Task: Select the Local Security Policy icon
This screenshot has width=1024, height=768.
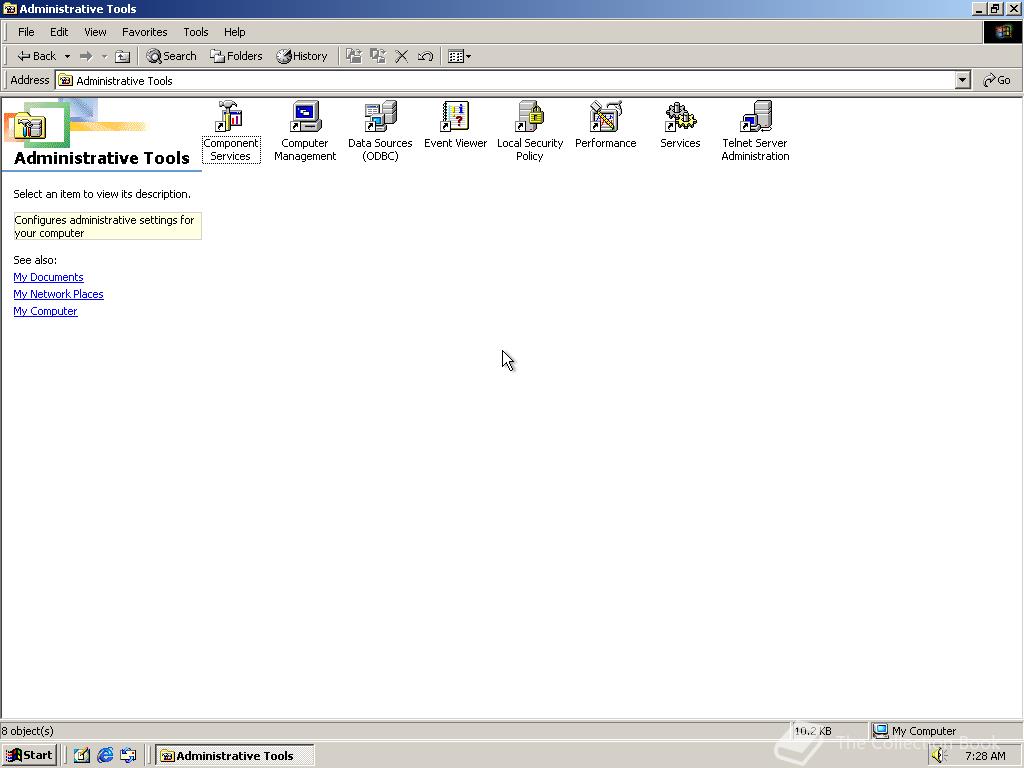Action: pyautogui.click(x=530, y=117)
